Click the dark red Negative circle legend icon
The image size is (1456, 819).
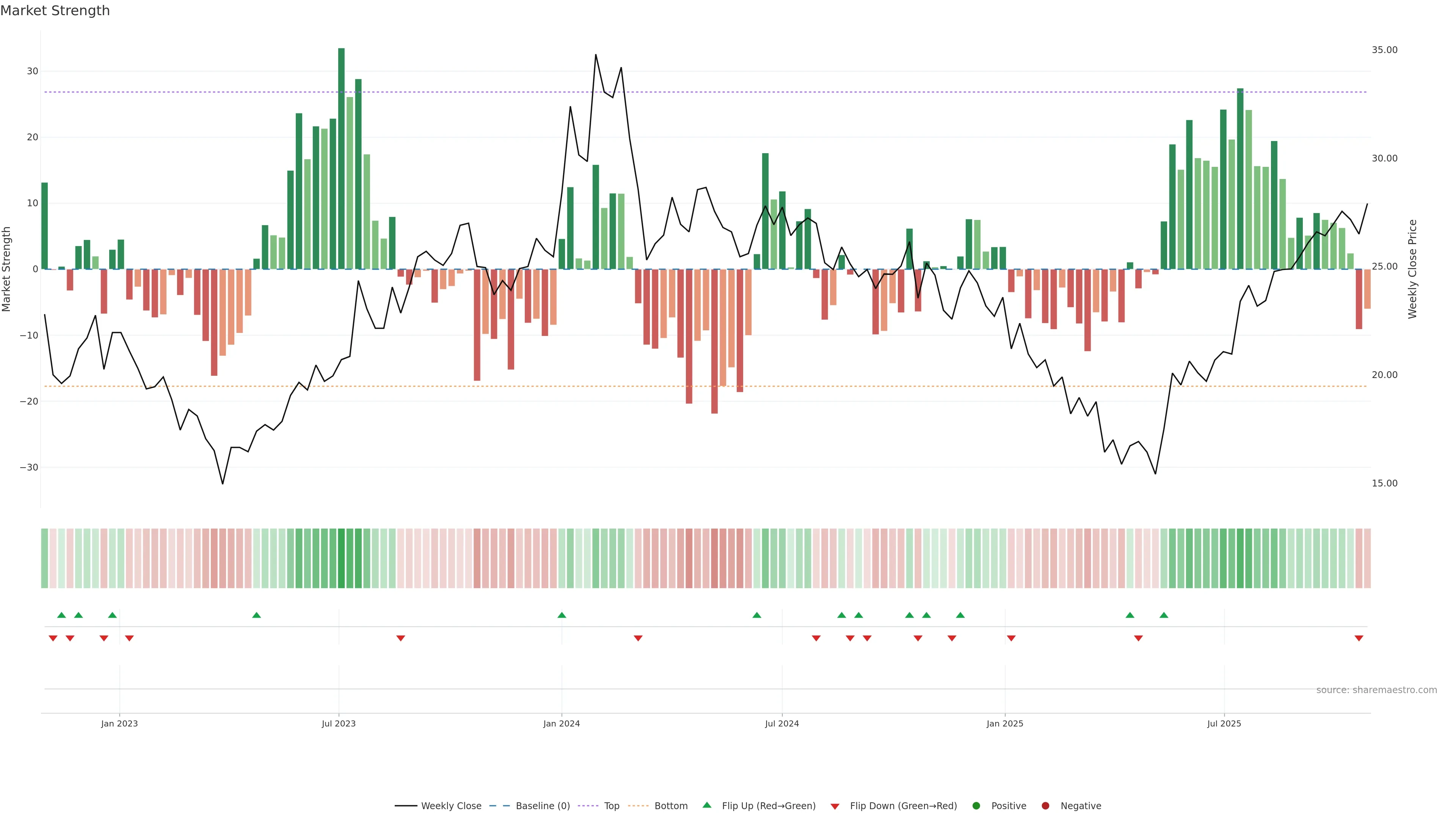tap(1045, 806)
